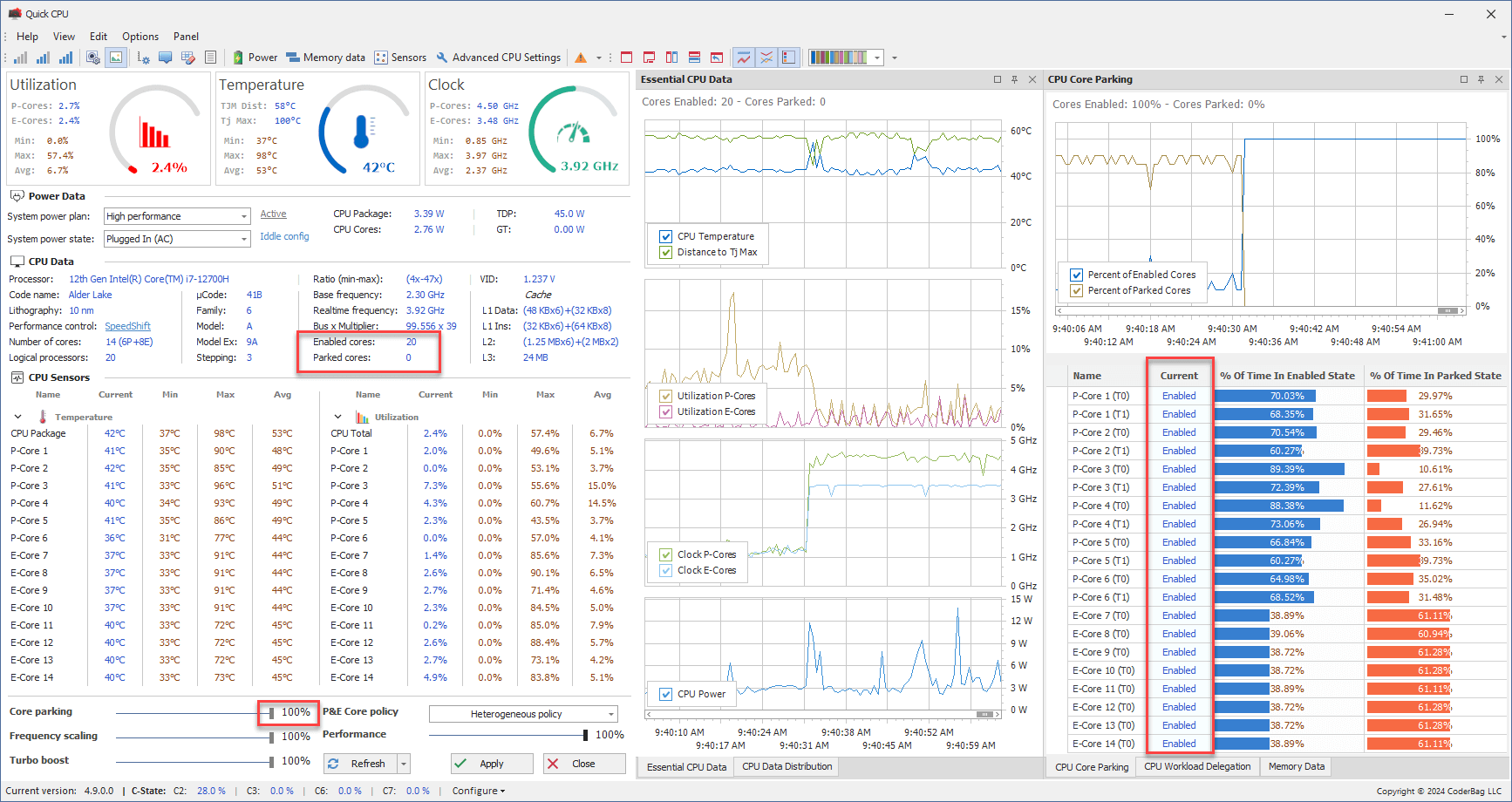Screen dimensions: 1512x802
Task: Uncheck the CPU Temperature checkbox
Action: pos(666,236)
